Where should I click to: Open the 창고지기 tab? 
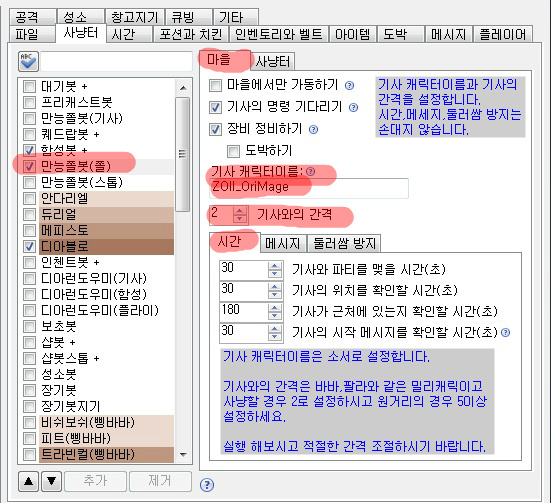[135, 17]
